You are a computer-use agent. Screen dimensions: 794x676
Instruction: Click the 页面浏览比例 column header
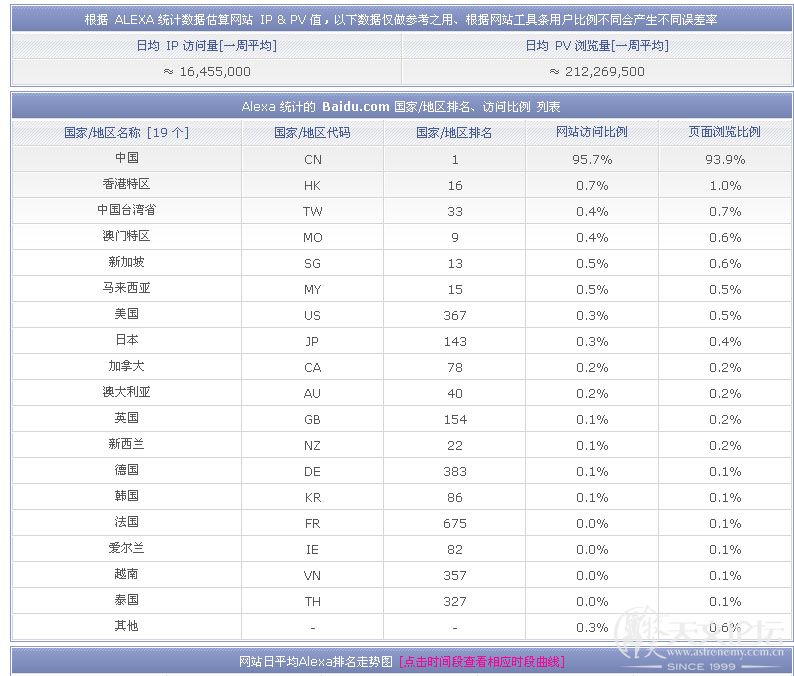pyautogui.click(x=725, y=132)
